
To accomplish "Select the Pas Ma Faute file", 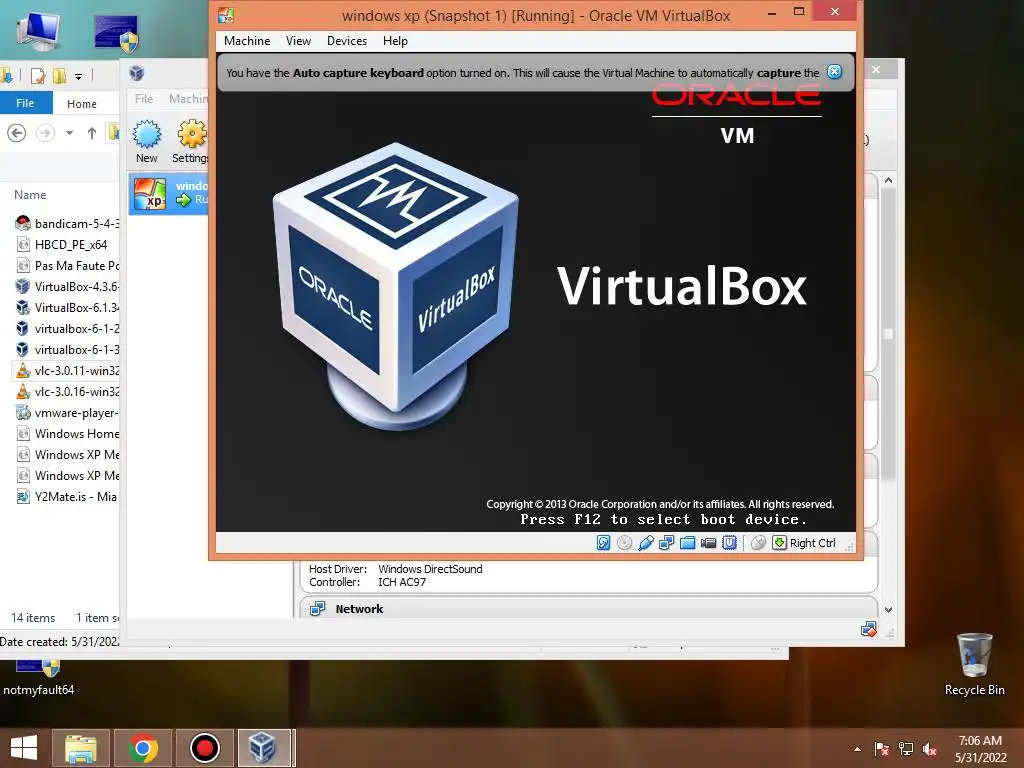I will [67, 265].
